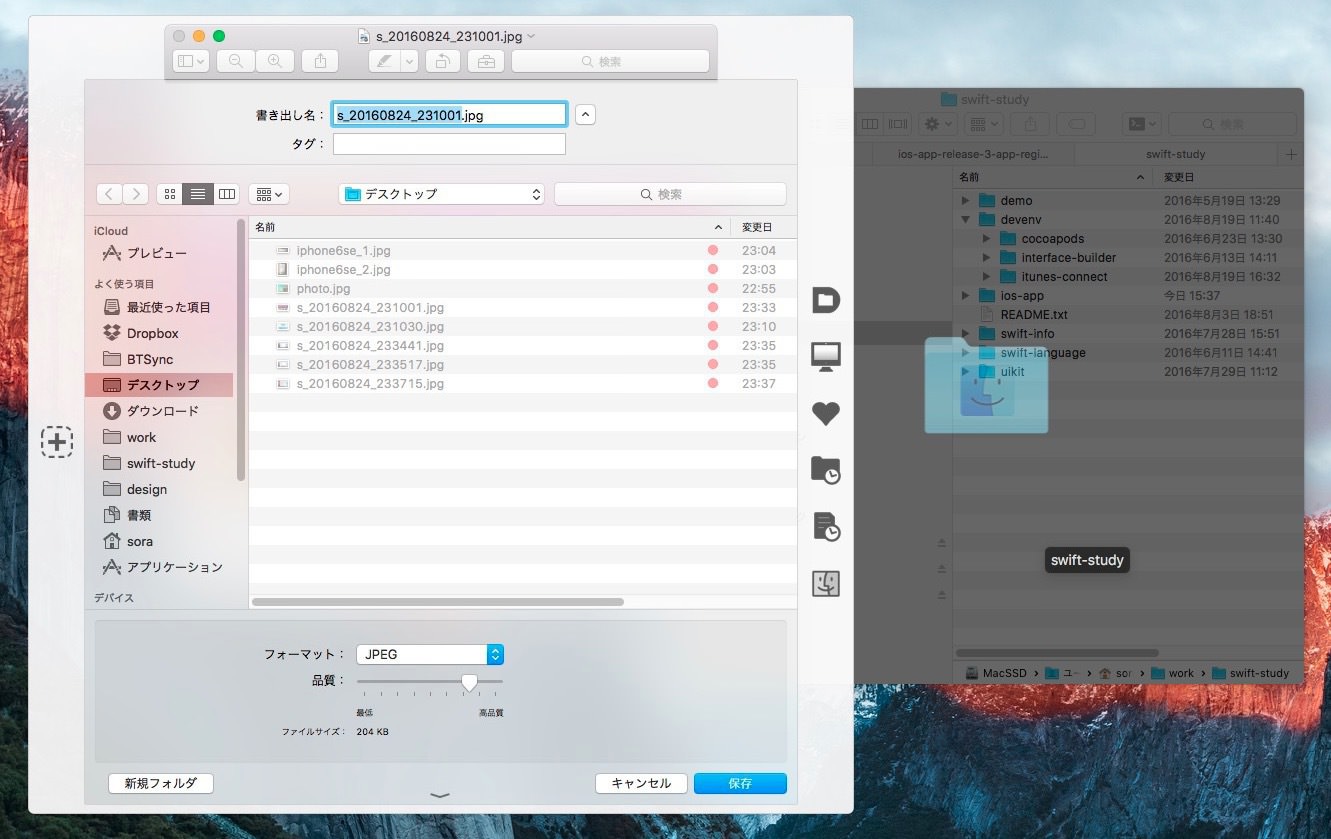Expand the ios-app folder in Finder

(x=965, y=296)
